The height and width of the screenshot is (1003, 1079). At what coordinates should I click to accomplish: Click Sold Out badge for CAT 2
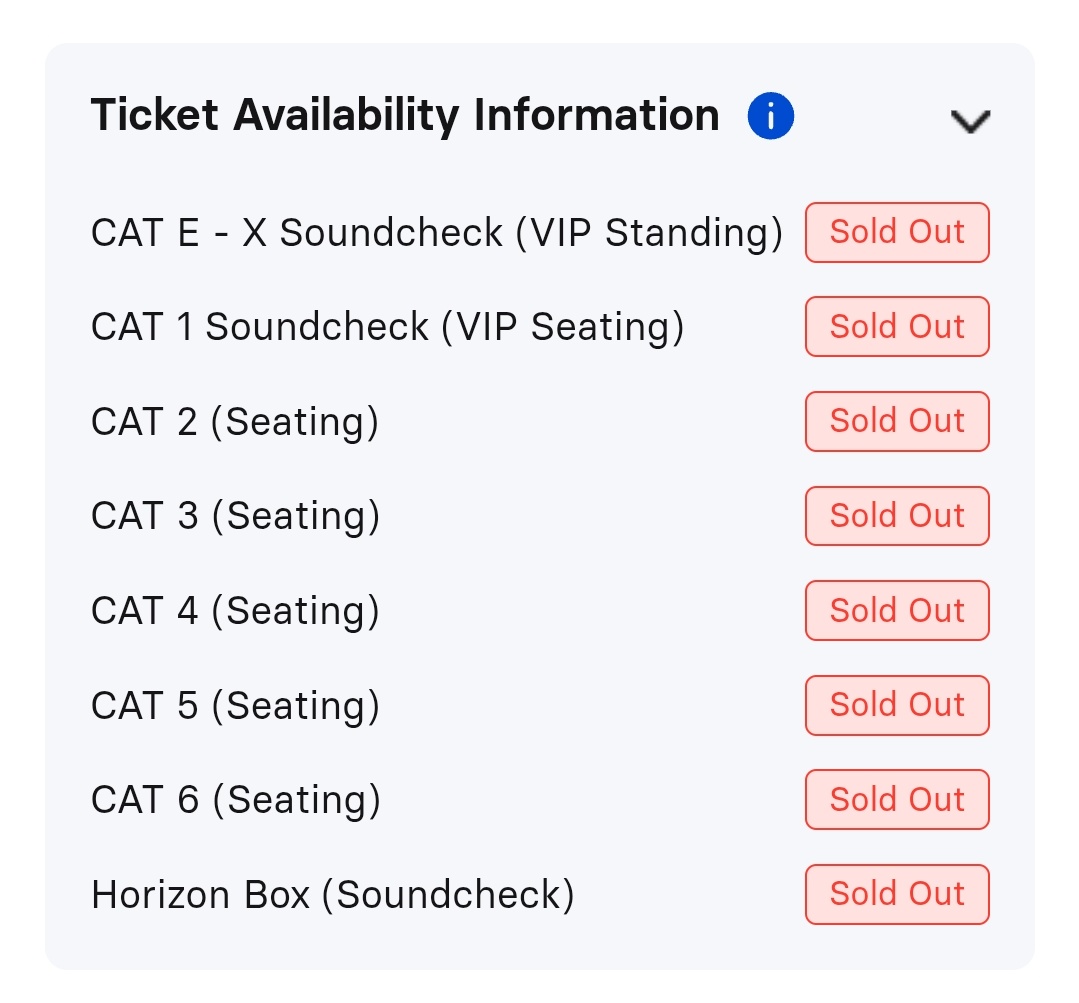[x=897, y=422]
